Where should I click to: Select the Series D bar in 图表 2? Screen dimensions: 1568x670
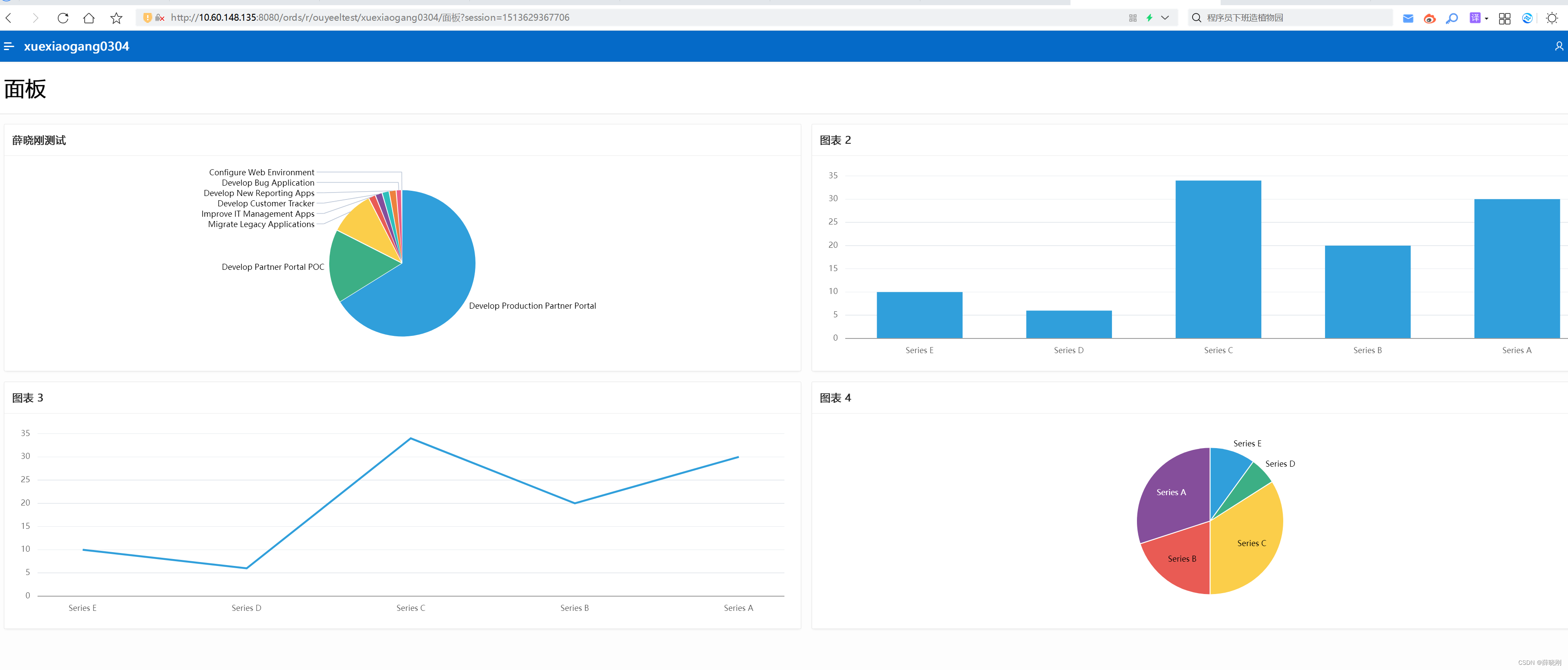(1069, 324)
